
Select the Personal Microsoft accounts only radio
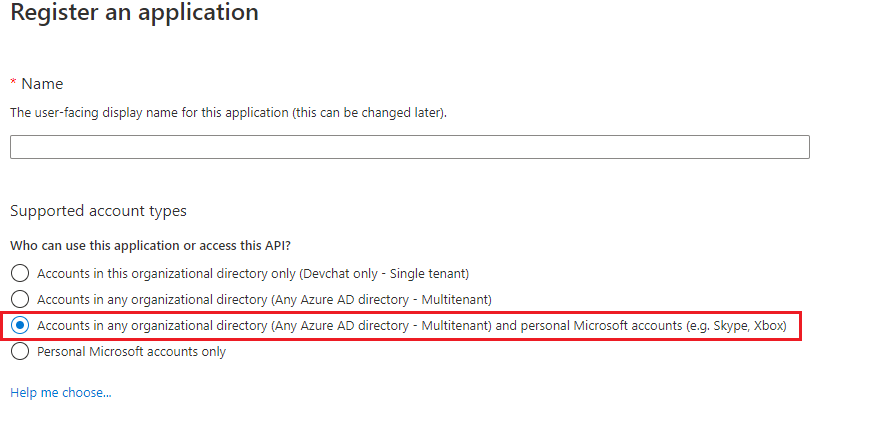(19, 351)
